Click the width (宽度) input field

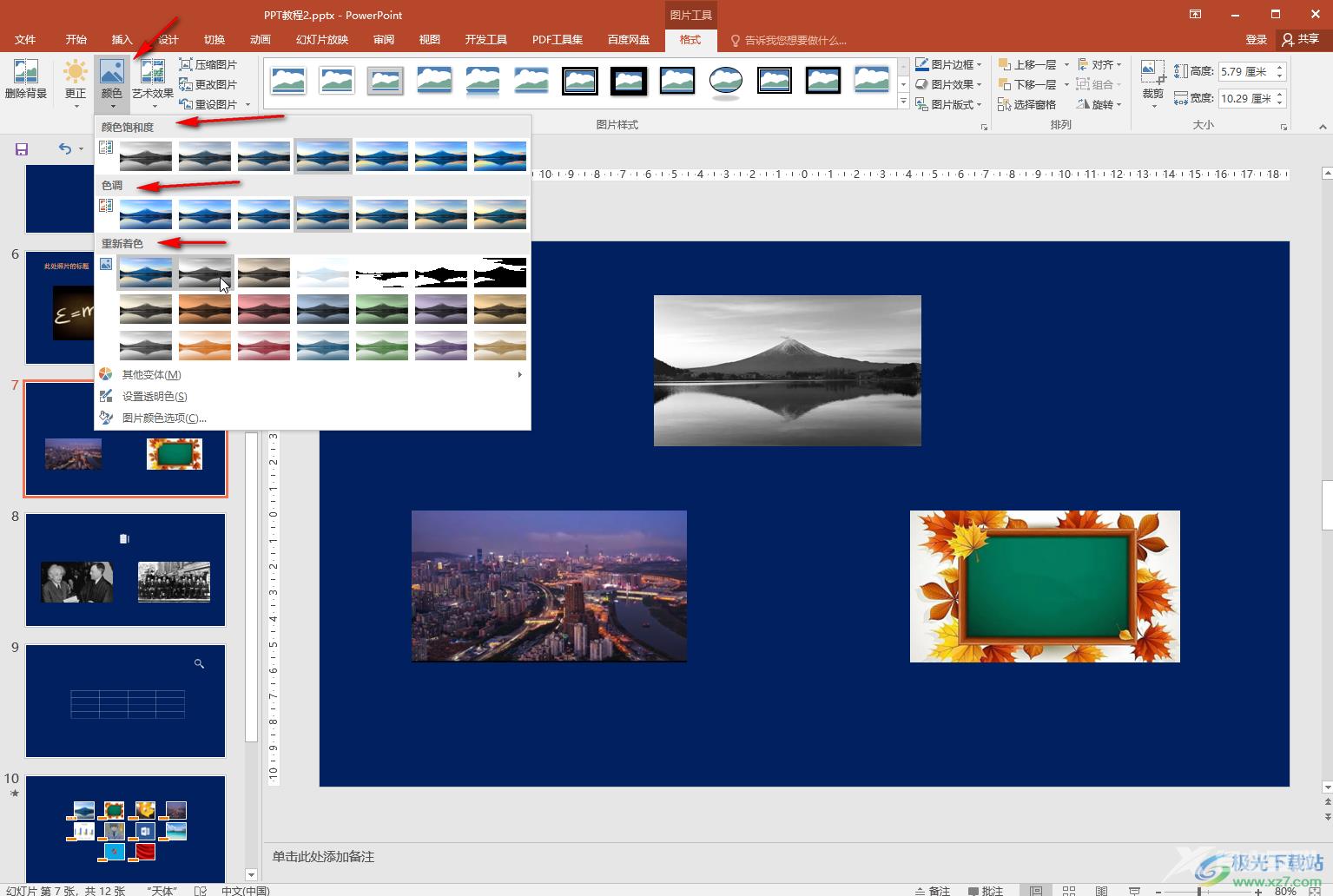(x=1245, y=98)
